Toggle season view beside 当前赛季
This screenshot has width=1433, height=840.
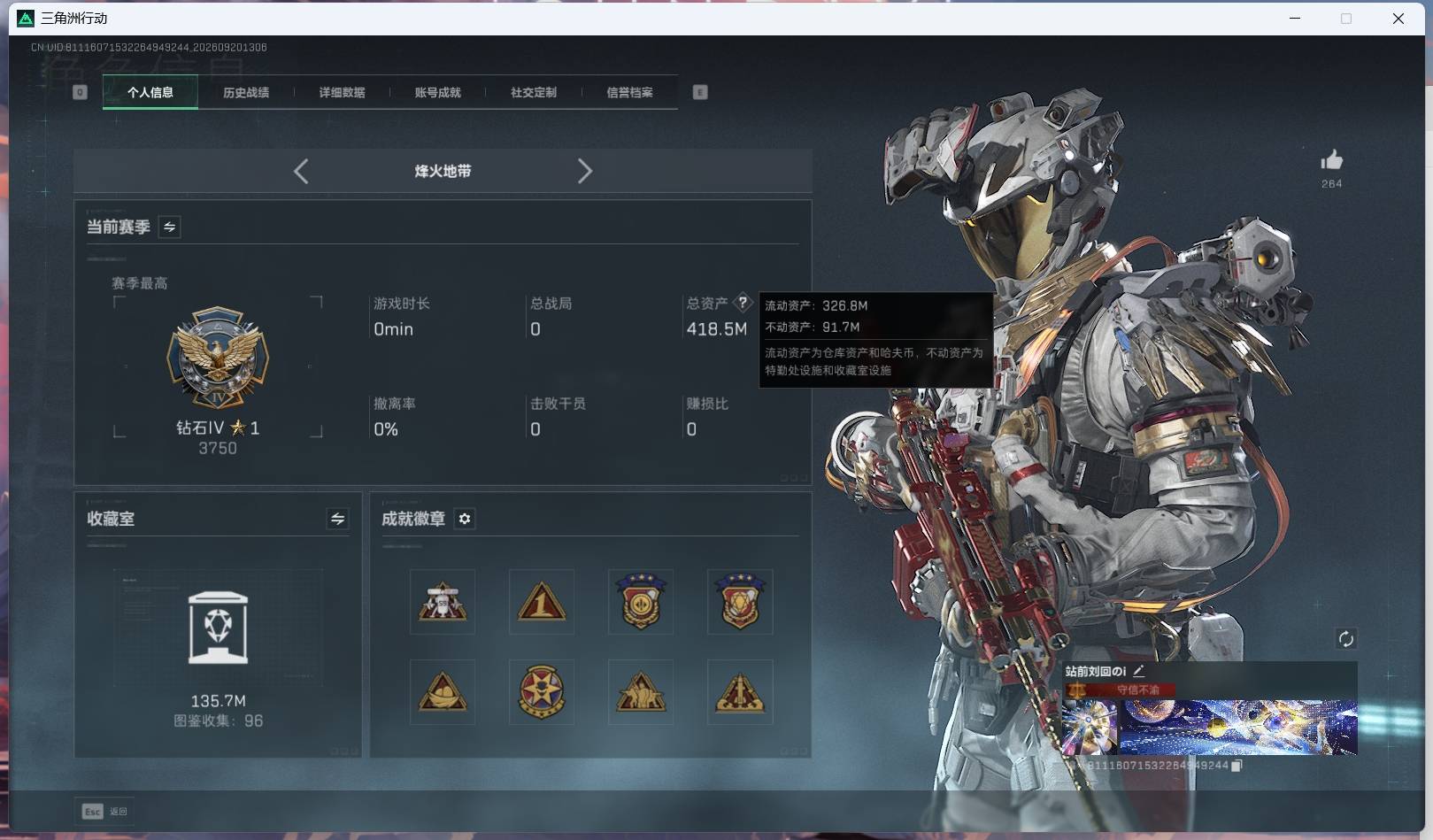(169, 227)
